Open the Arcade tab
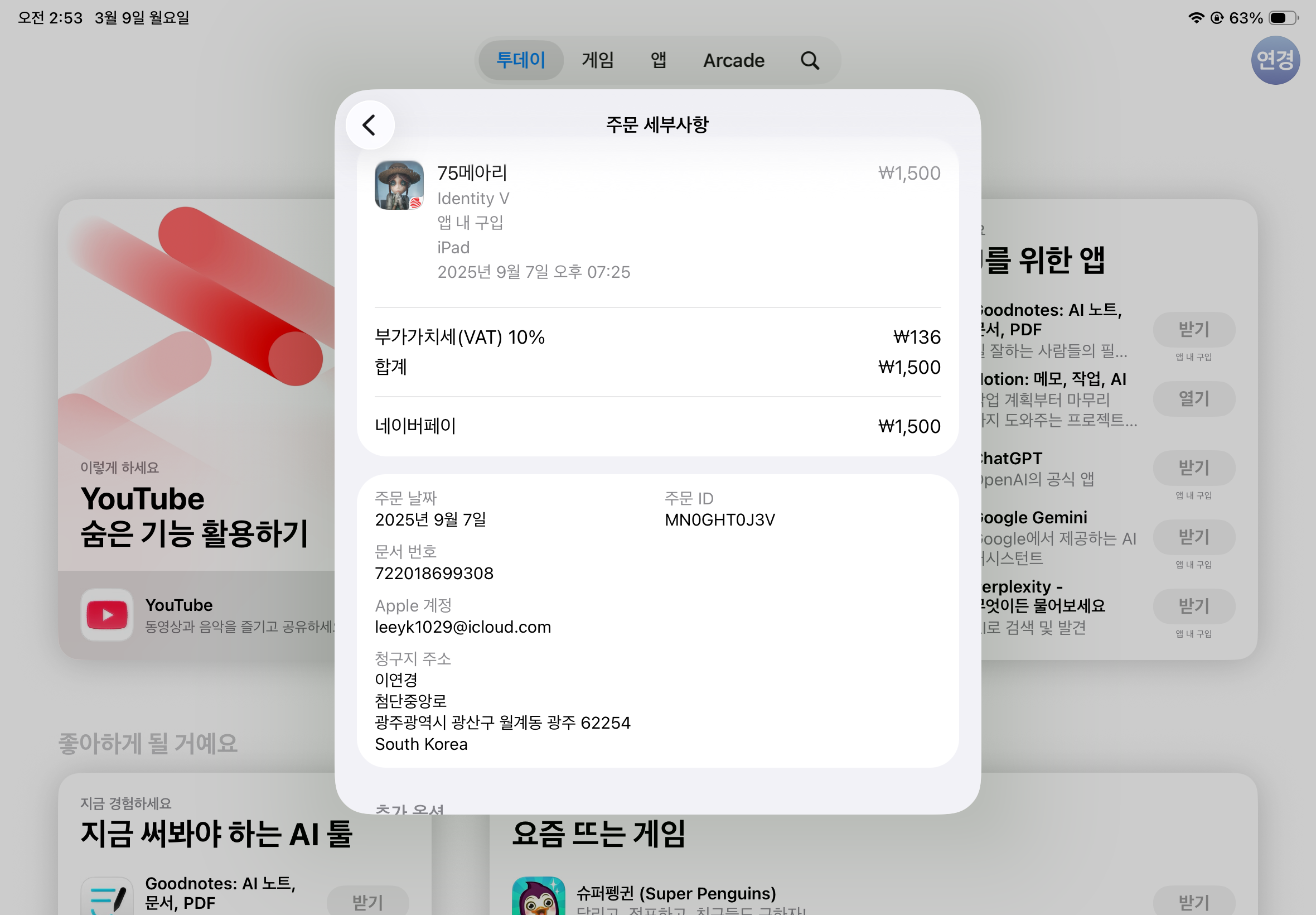Image resolution: width=1316 pixels, height=915 pixels. pos(733,60)
